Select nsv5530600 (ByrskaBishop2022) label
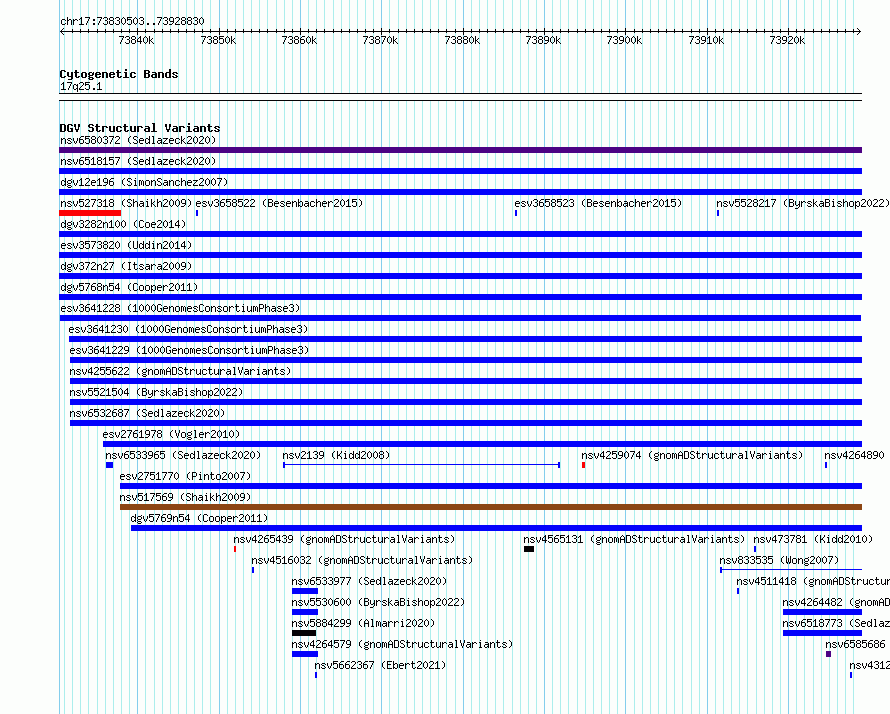The width and height of the screenshot is (890, 714). point(378,602)
